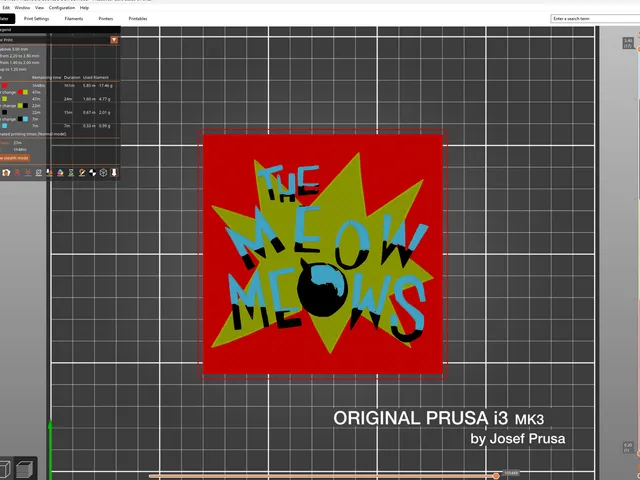
Task: Toggle color changes visibility icon
Action: (60, 173)
